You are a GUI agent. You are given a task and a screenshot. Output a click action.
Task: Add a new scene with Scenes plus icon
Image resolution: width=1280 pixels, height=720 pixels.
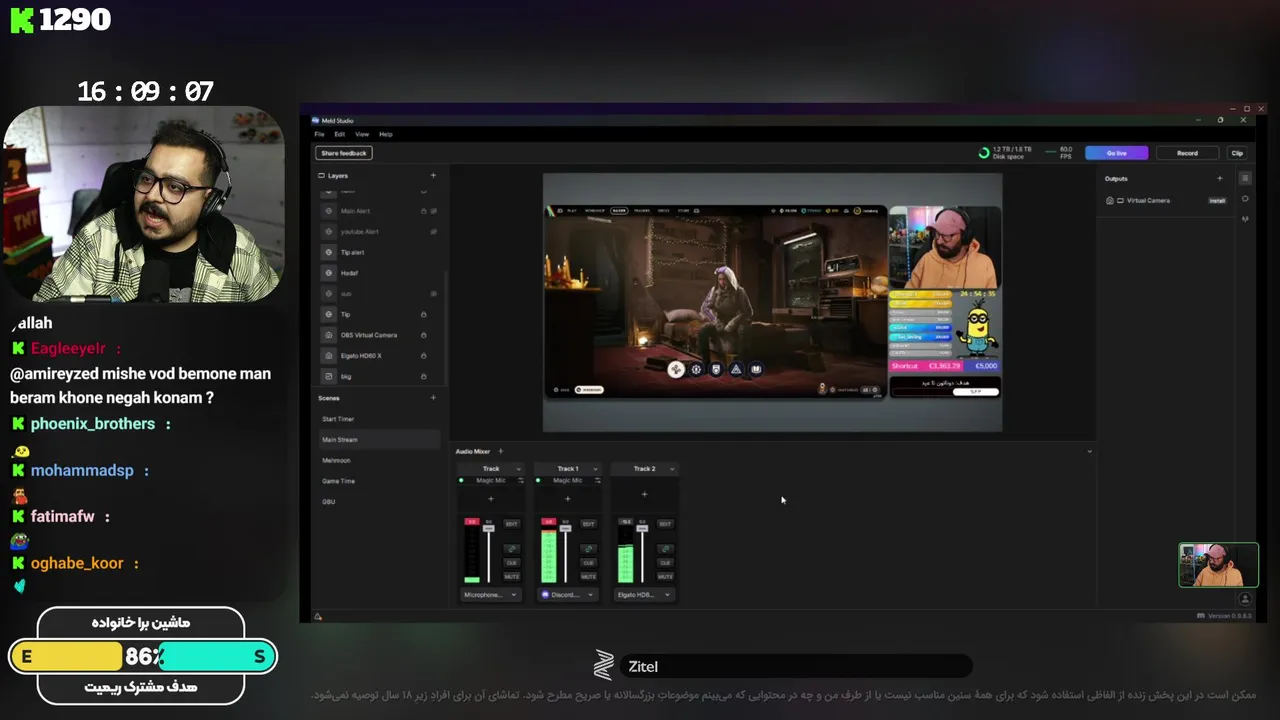(433, 398)
